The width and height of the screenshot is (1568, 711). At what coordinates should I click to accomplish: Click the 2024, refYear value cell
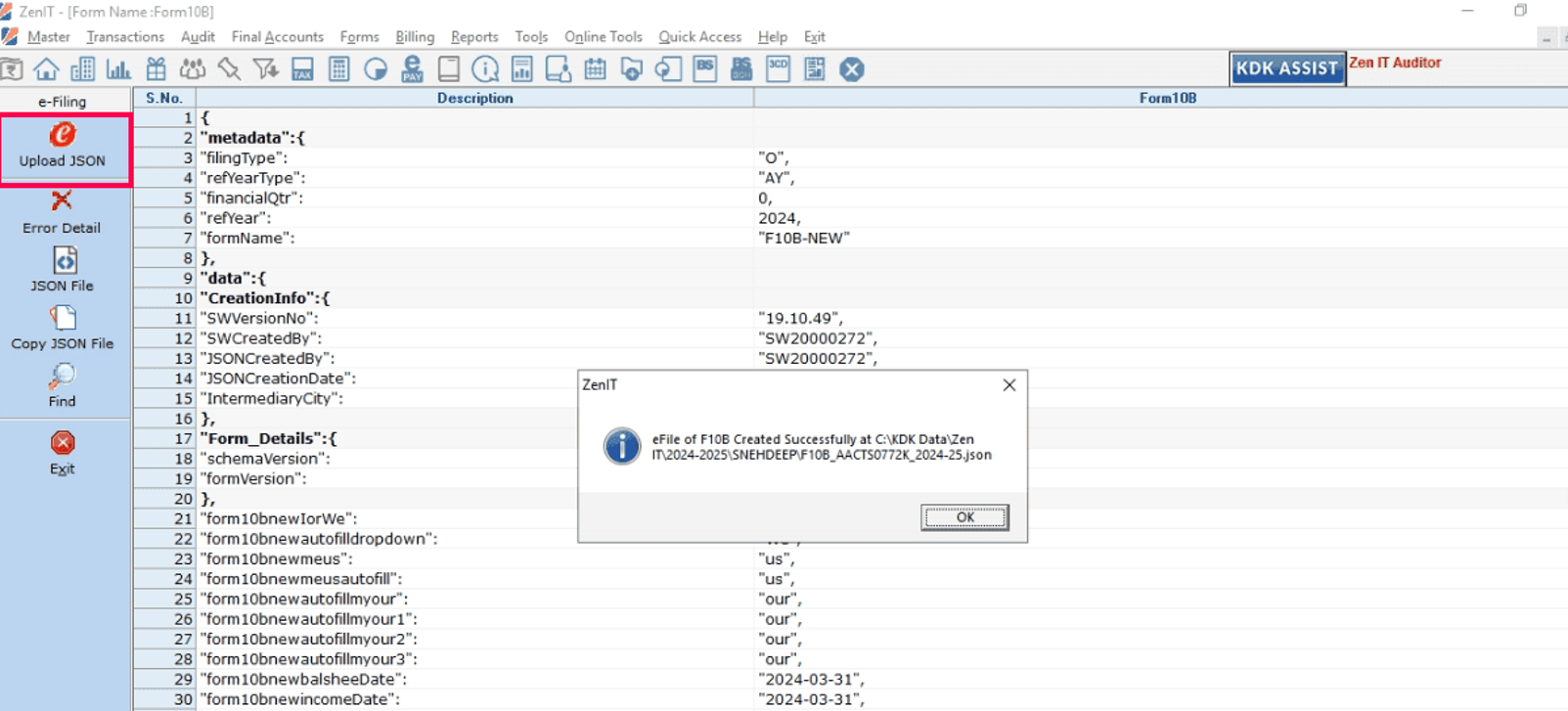[1161, 218]
